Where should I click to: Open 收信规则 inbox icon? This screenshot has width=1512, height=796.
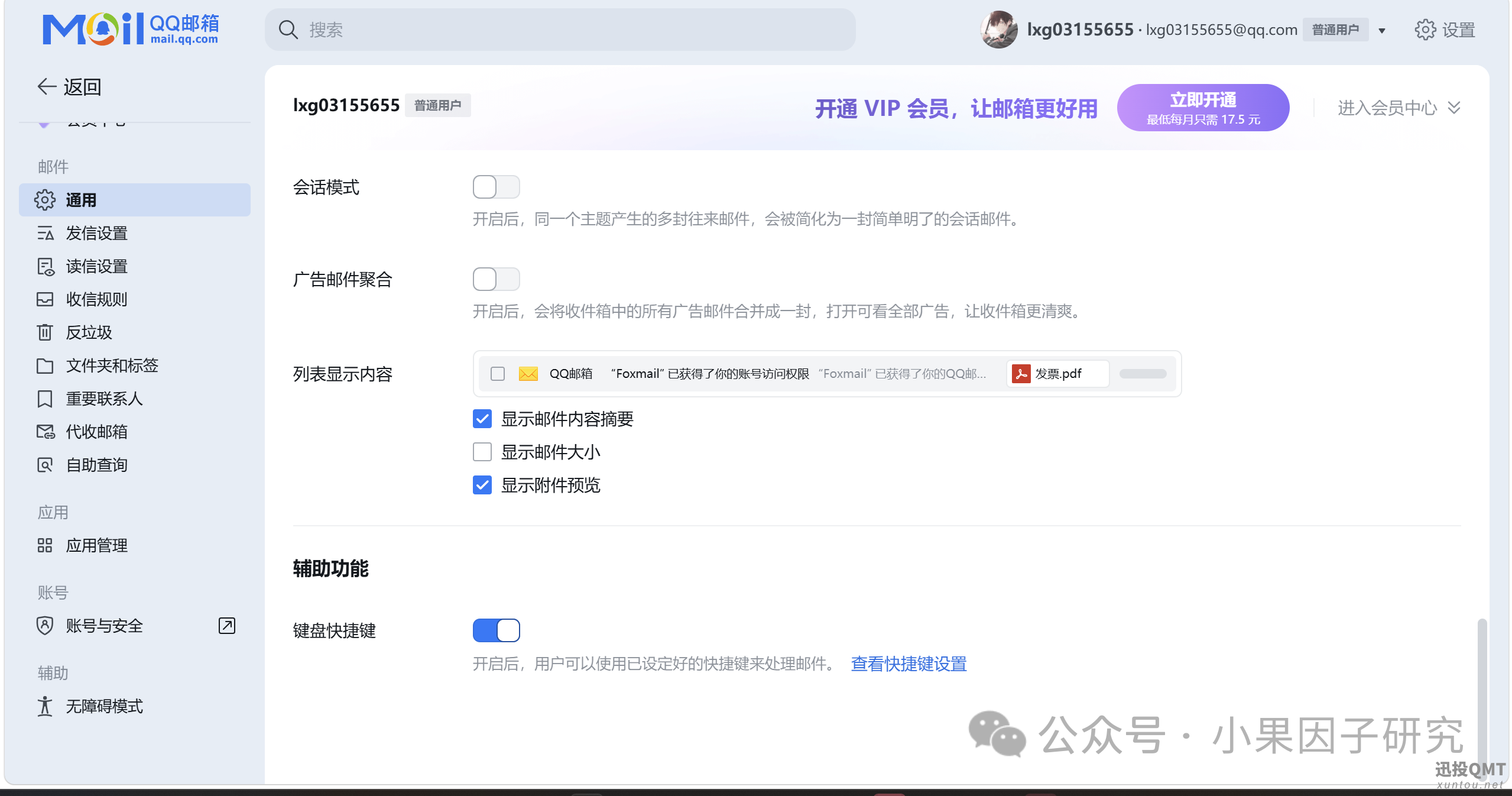[x=45, y=299]
